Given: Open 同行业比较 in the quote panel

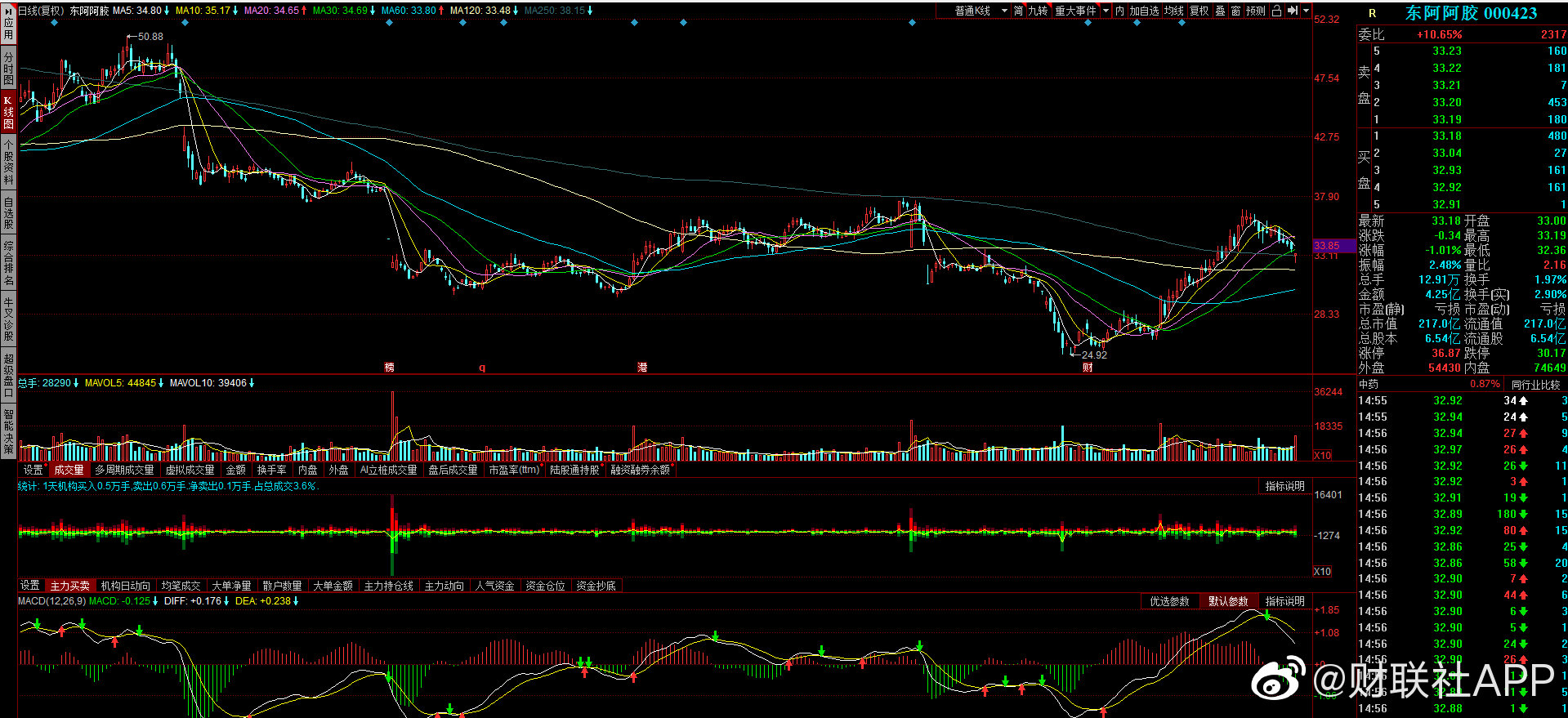Looking at the screenshot, I should click(x=1535, y=385).
